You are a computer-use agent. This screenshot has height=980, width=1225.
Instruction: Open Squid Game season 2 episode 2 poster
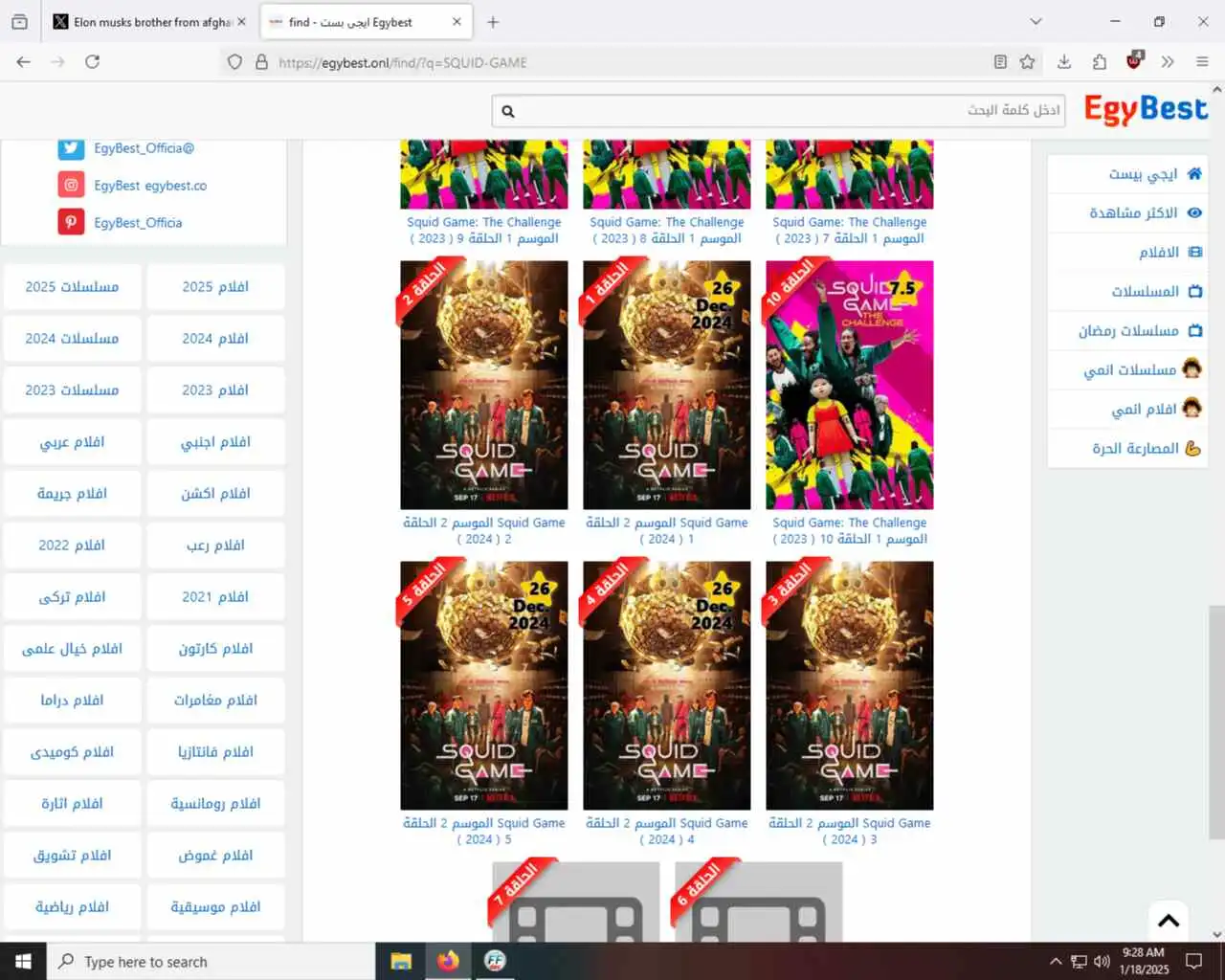click(x=484, y=385)
